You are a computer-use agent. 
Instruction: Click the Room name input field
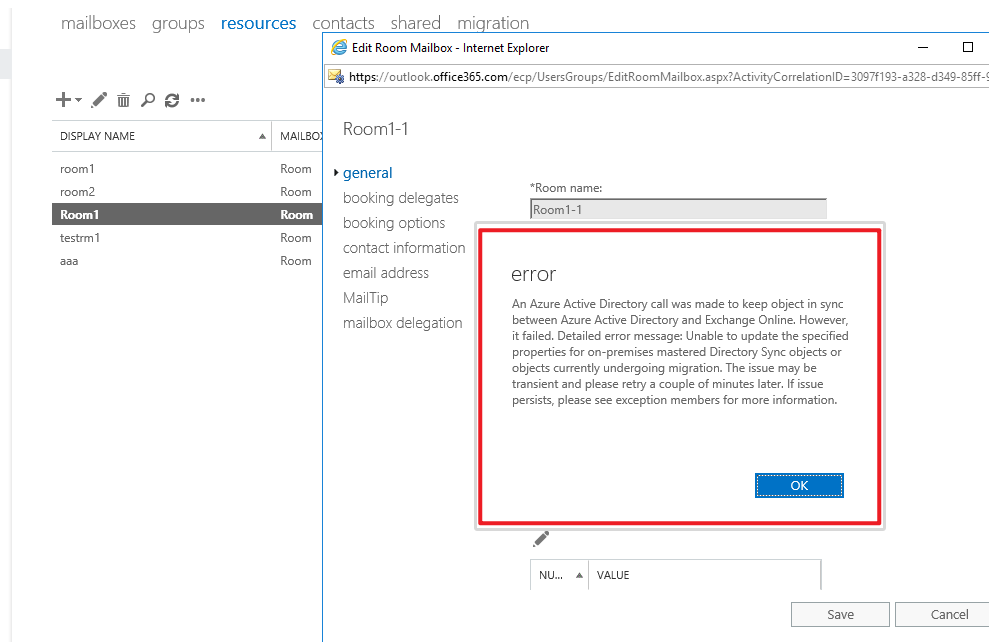pos(678,209)
